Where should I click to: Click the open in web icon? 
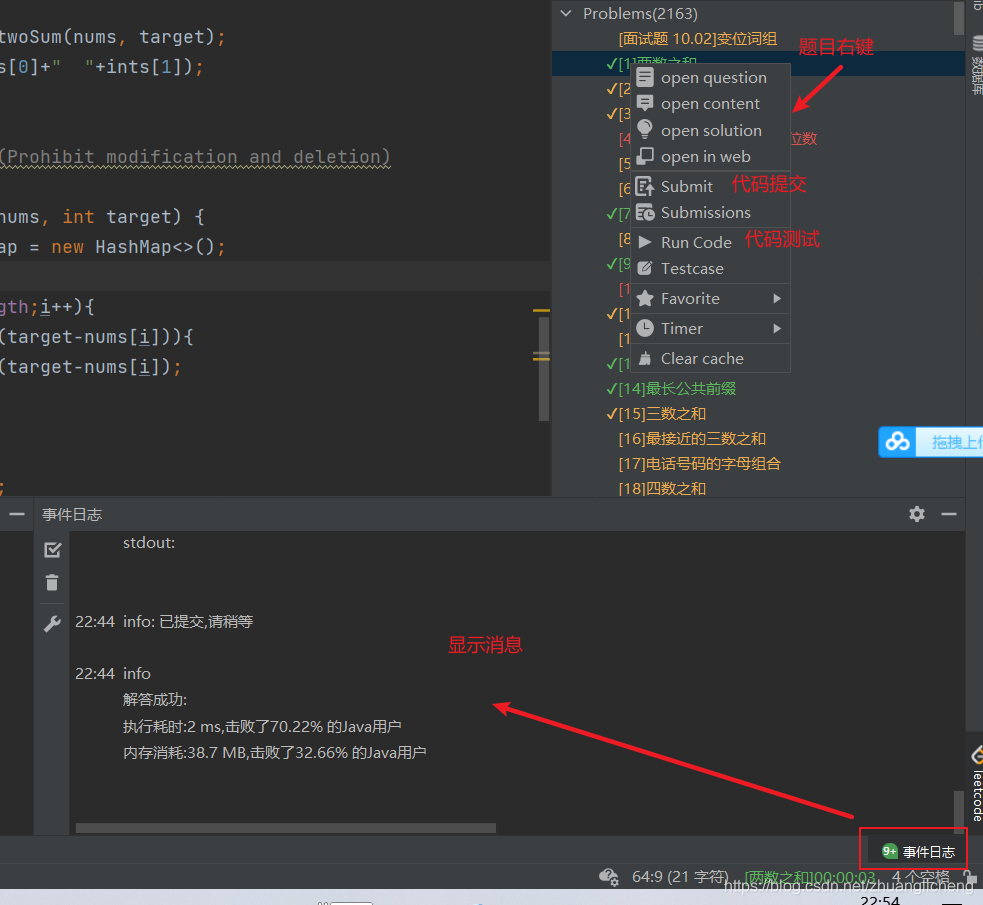644,156
